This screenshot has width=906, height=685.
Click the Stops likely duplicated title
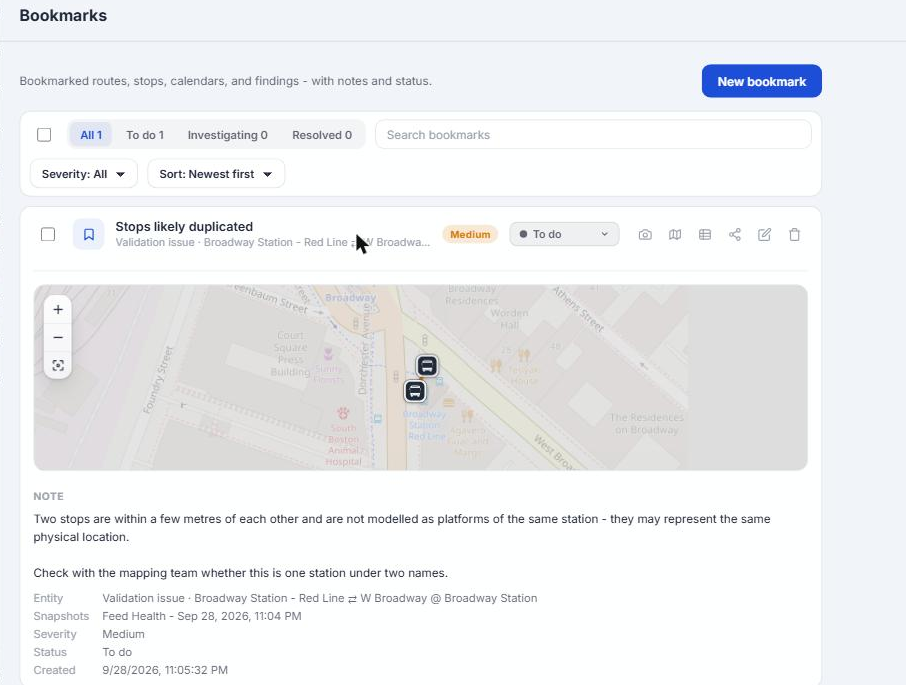click(184, 226)
